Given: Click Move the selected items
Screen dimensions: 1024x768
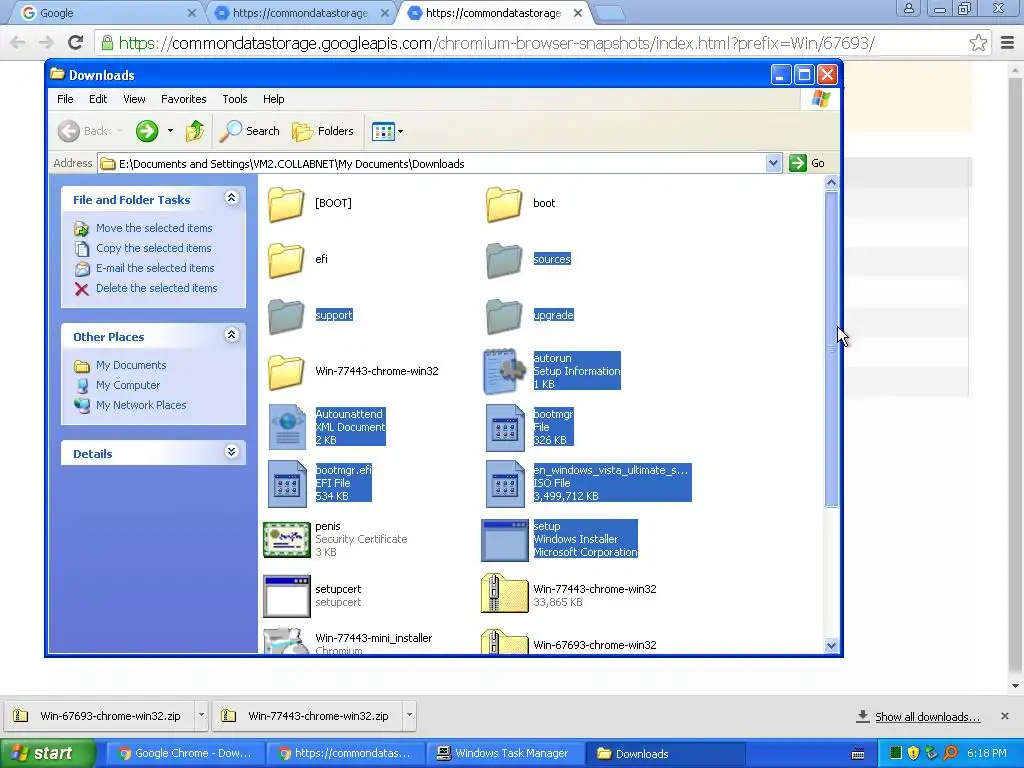Looking at the screenshot, I should coord(154,228).
